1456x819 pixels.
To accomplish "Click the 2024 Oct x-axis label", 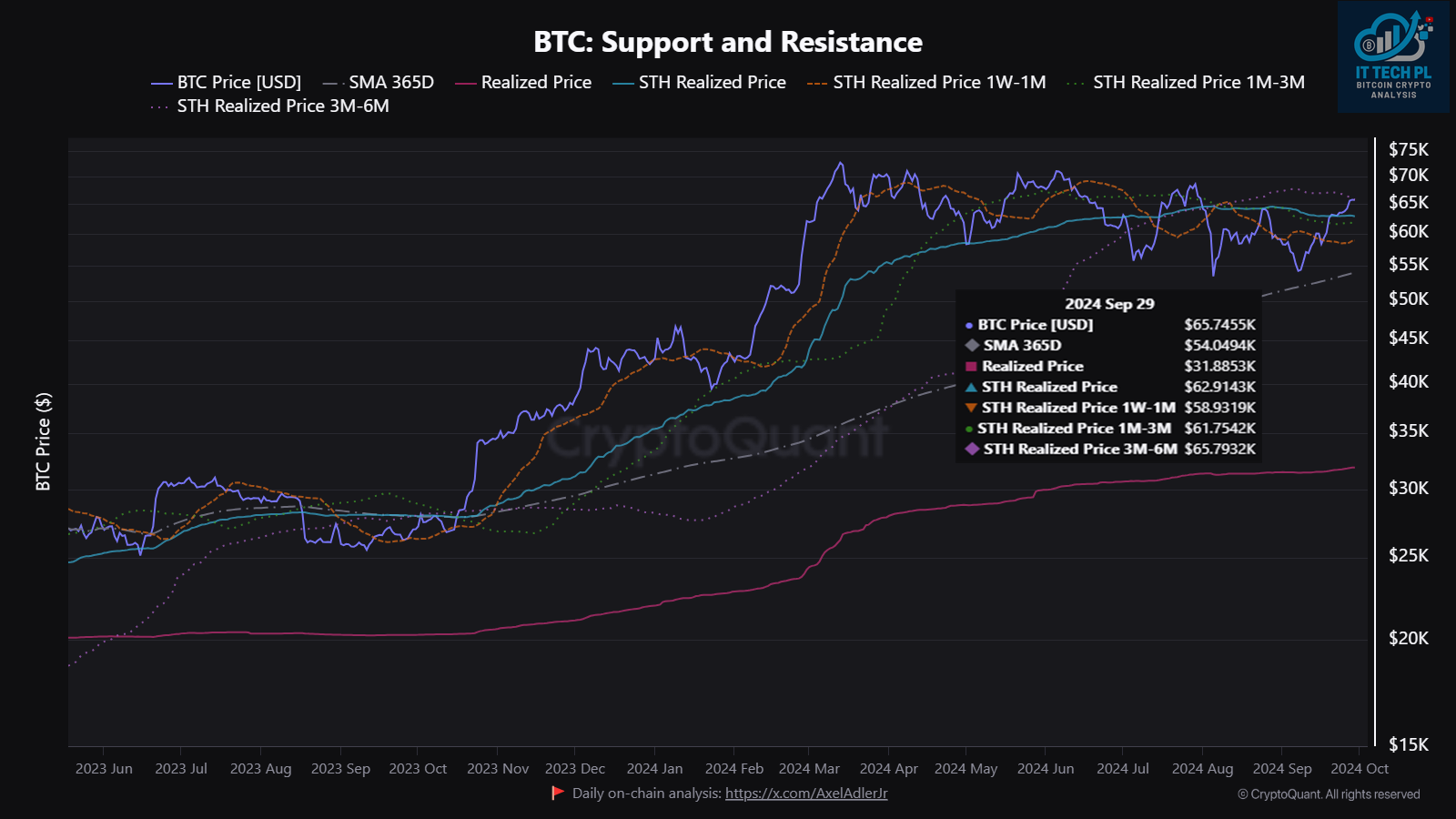I will [1360, 769].
